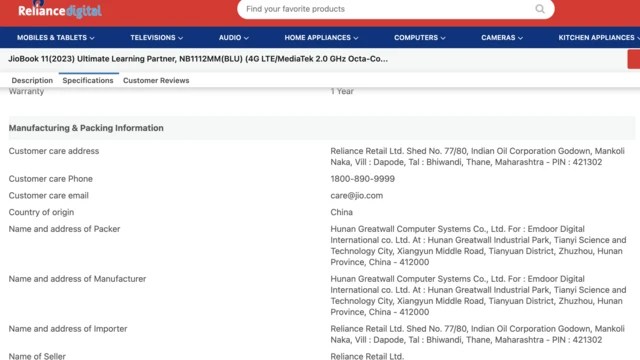Open the Kitchen Appliances menu

click(x=598, y=38)
